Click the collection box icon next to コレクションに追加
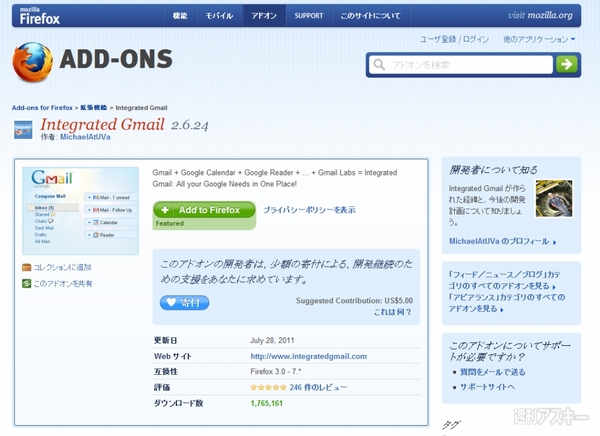The width and height of the screenshot is (600, 436). pyautogui.click(x=26, y=267)
